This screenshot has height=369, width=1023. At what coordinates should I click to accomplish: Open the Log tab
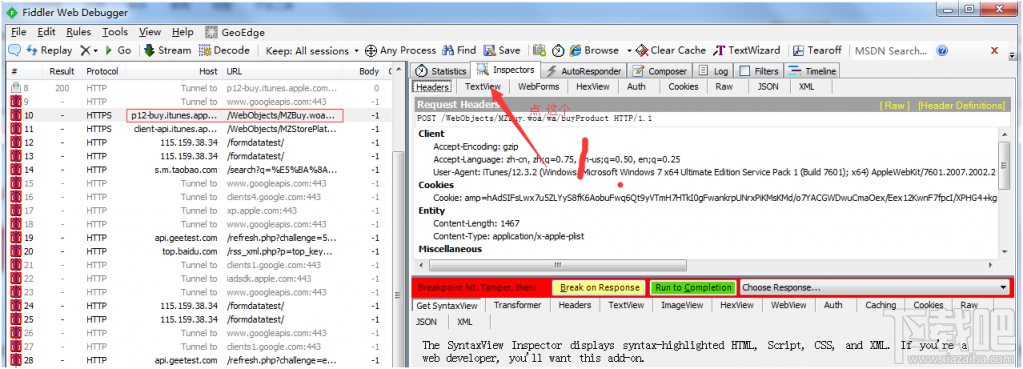coord(714,71)
